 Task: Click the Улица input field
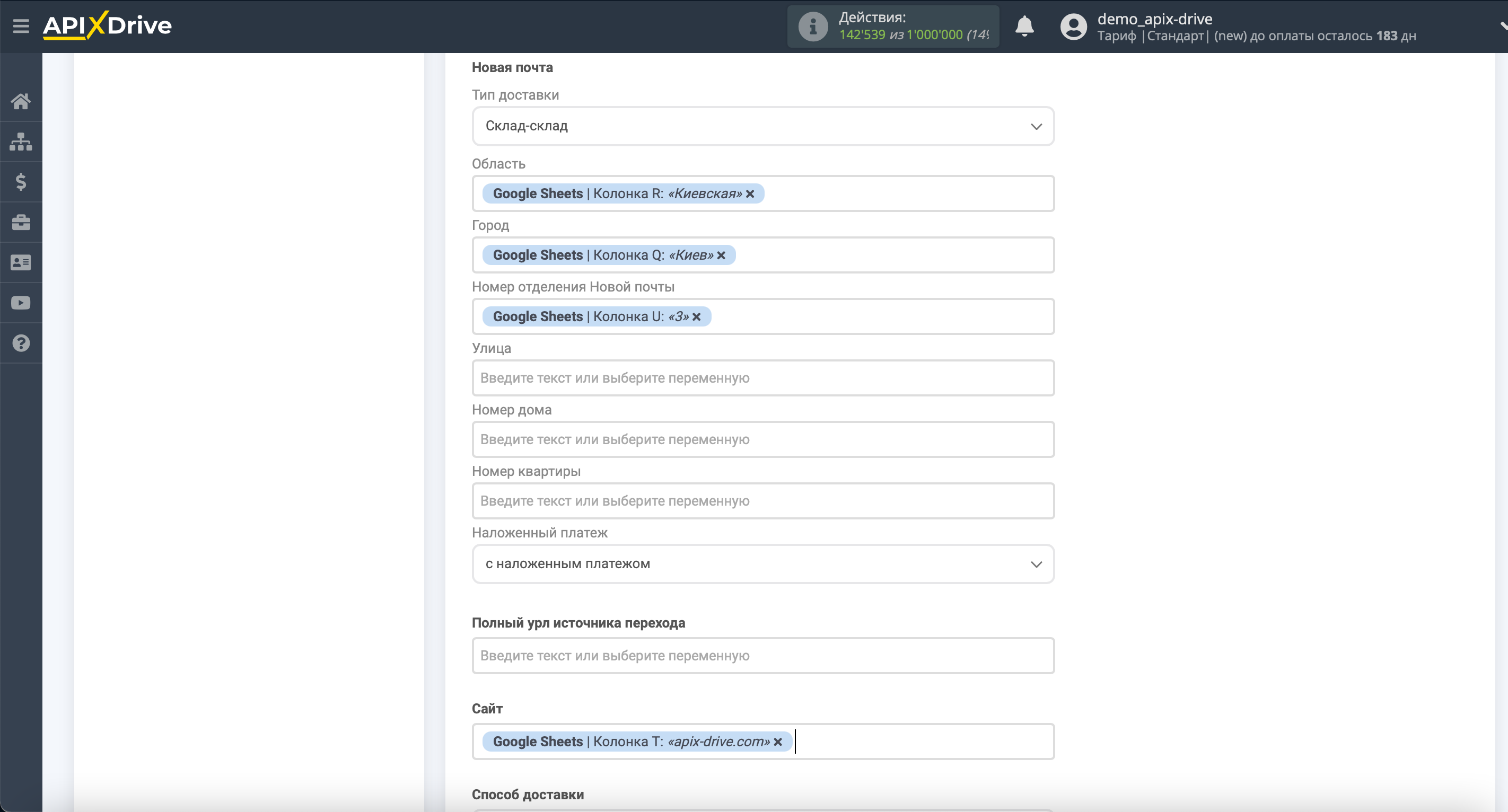tap(764, 378)
